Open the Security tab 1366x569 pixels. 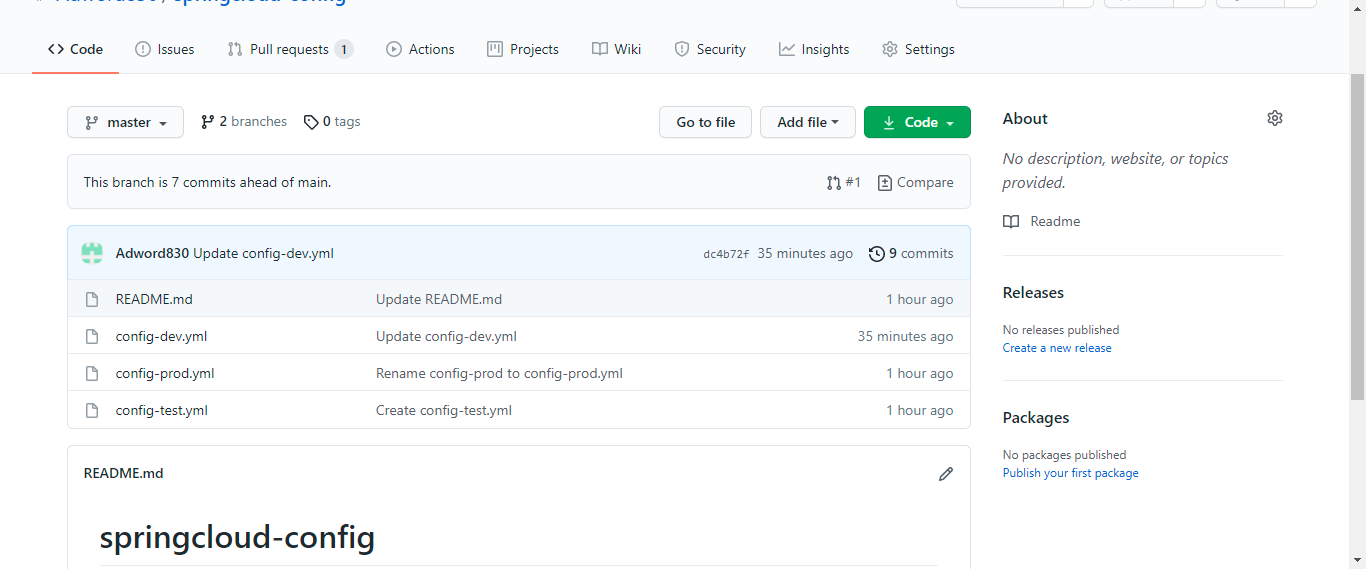(710, 49)
